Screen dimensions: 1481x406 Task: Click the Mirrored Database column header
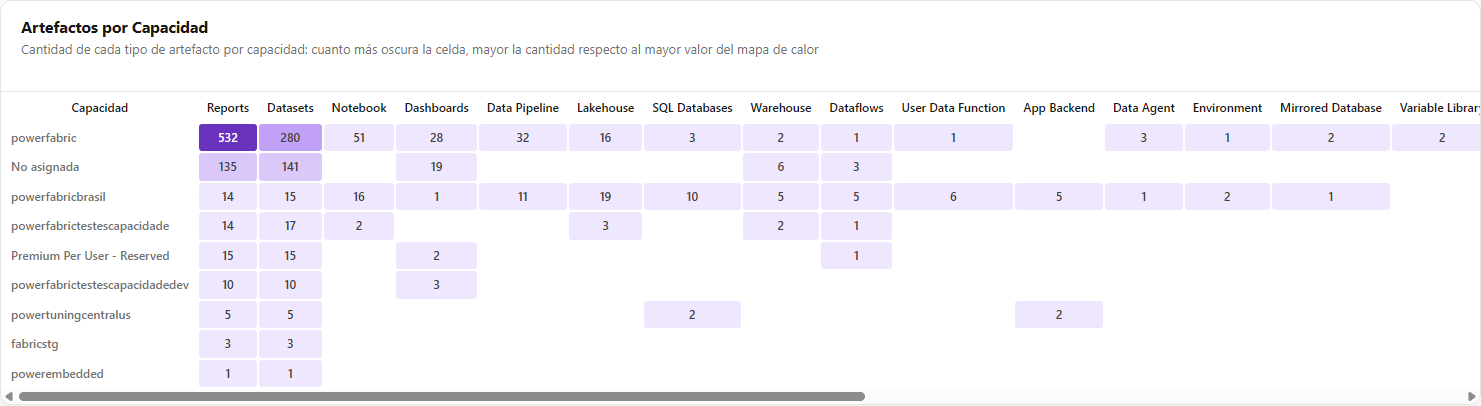(1331, 108)
